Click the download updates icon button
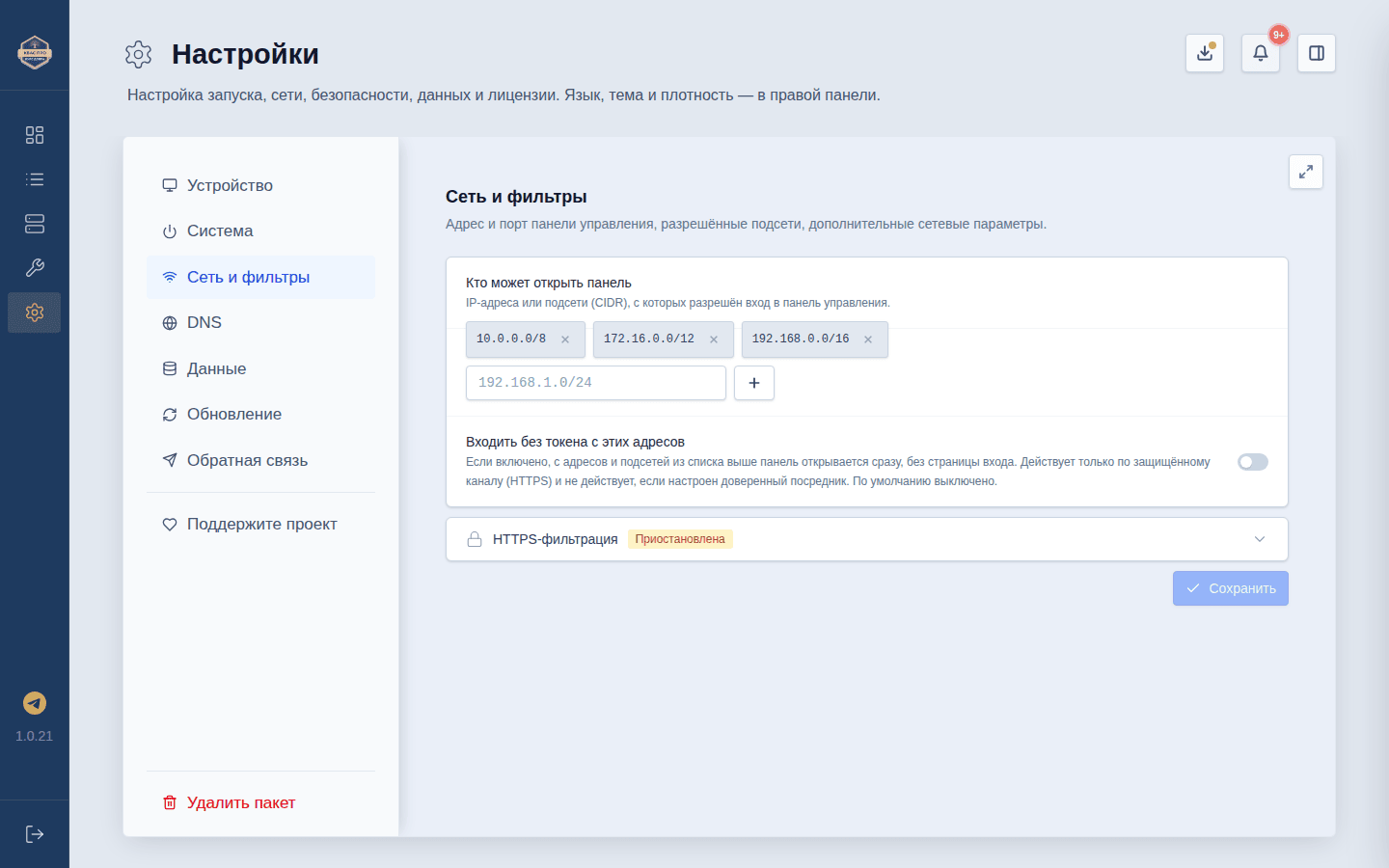 pyautogui.click(x=1205, y=53)
